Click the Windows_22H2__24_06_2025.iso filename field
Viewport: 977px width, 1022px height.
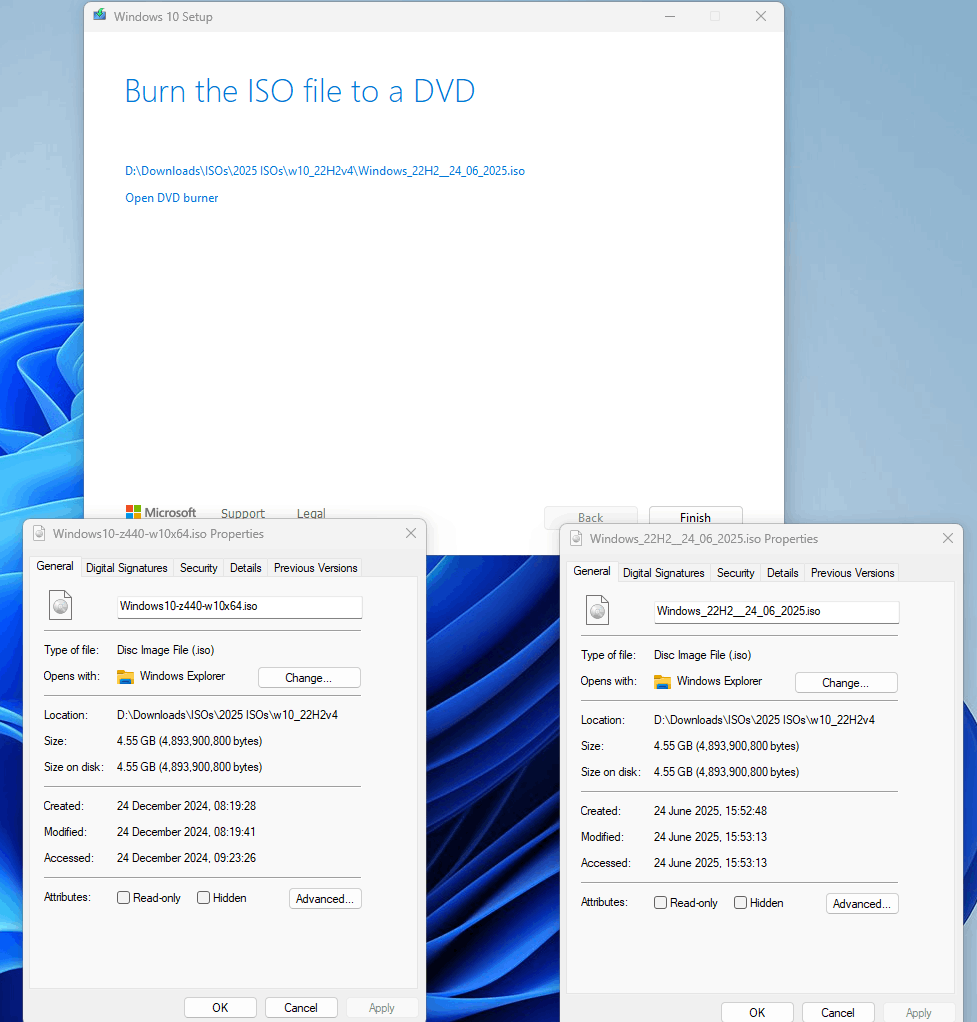776,611
